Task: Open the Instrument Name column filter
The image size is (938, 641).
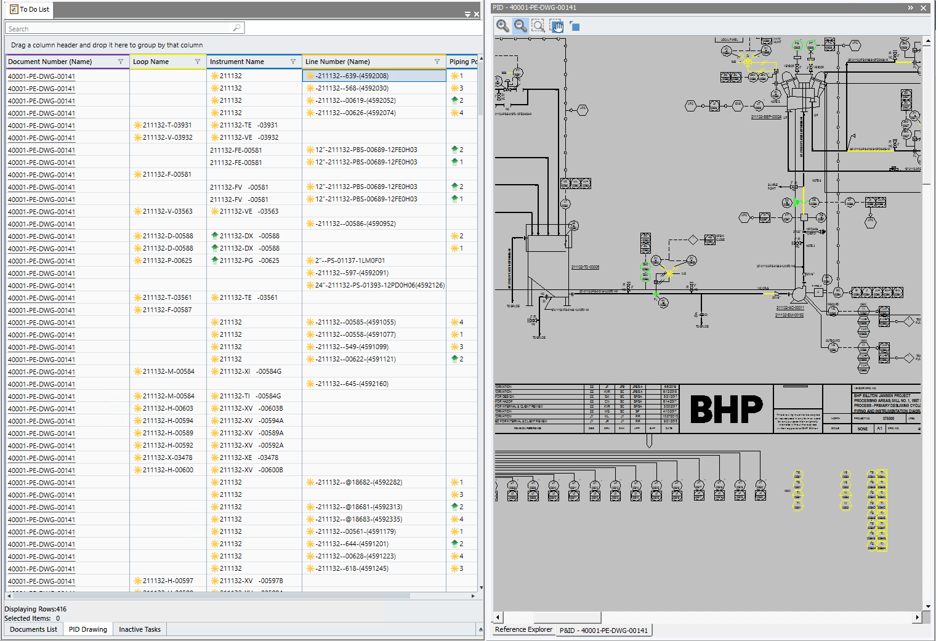Action: pyautogui.click(x=293, y=62)
